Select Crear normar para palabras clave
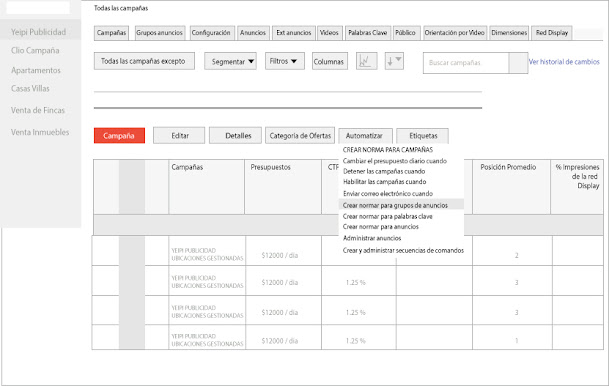609x386 pixels. [387, 216]
